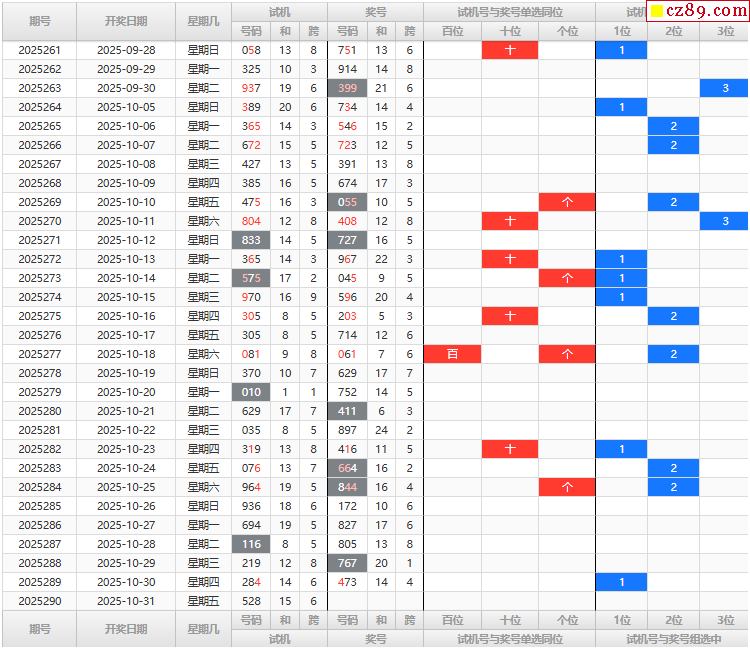Click date cell 2025-10-18
The image size is (750, 649).
(x=126, y=354)
